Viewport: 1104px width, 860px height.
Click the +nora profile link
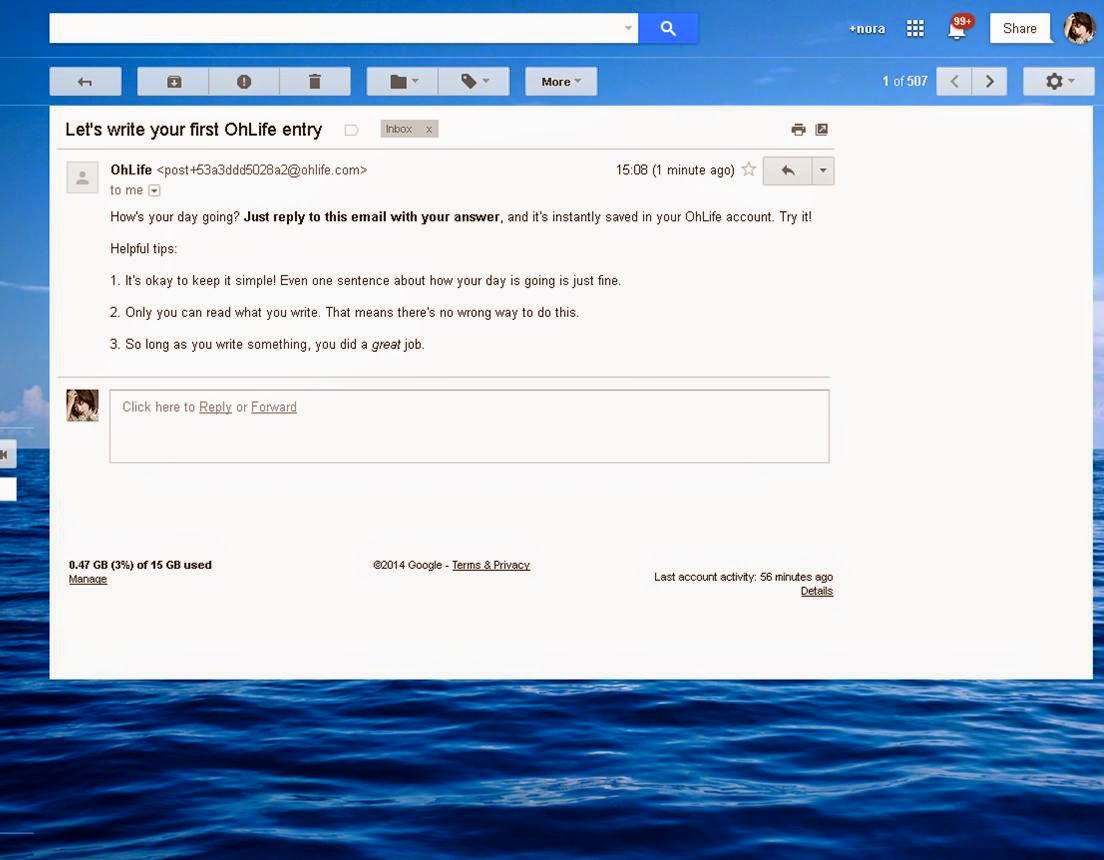866,29
